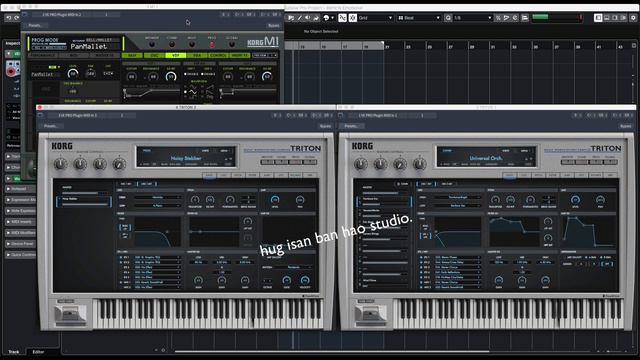Select the Monitor speaker tool in Cubase toolbar
Screen dimensions: 640x360
click(307, 18)
